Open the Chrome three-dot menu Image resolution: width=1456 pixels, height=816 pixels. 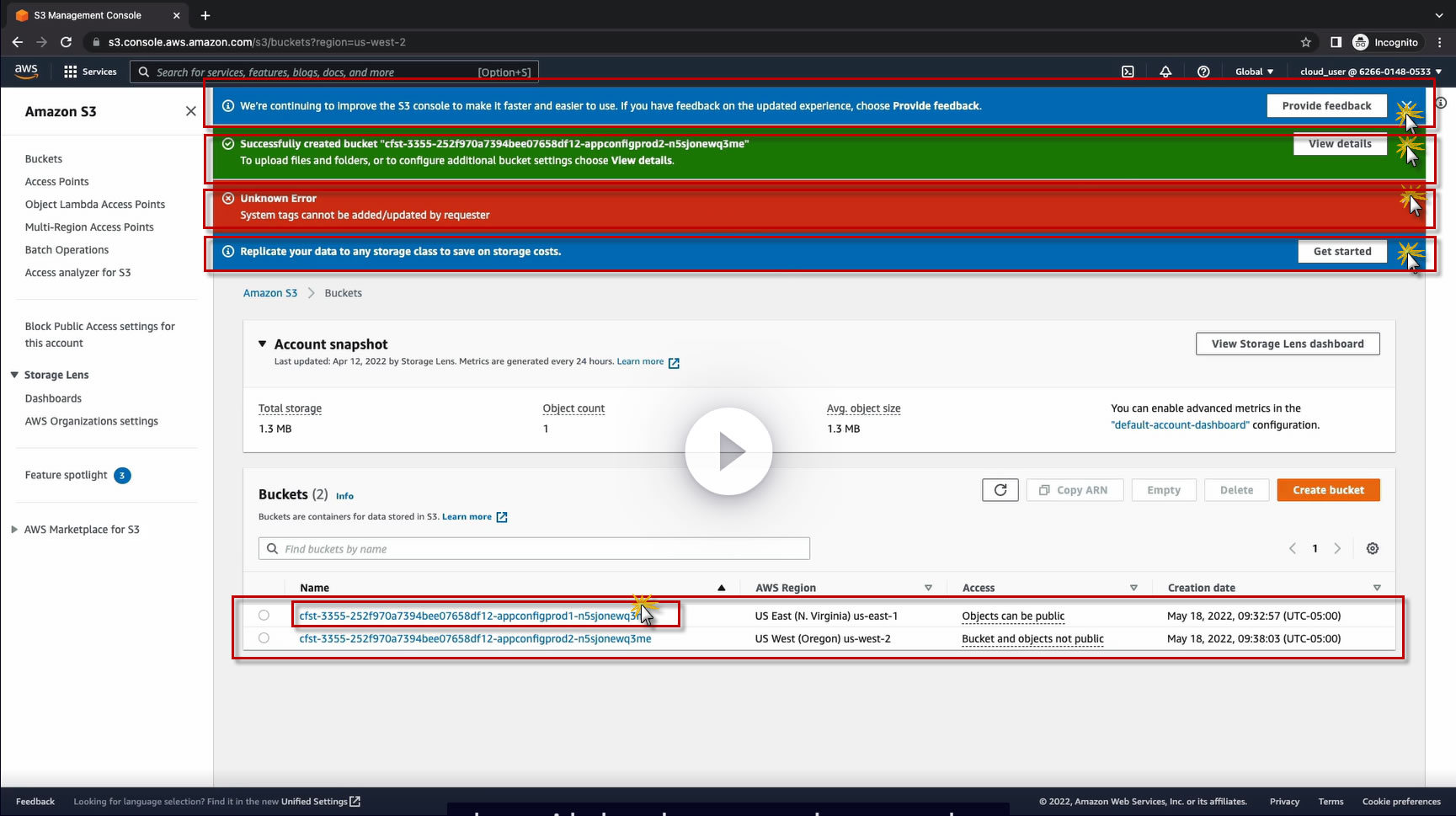click(x=1441, y=42)
